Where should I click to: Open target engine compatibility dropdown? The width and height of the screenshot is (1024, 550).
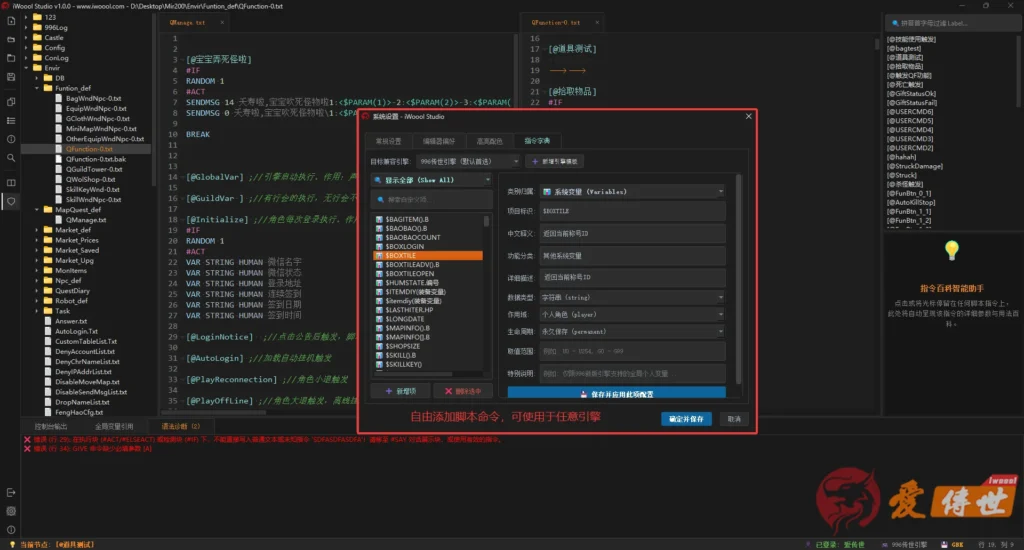tap(468, 161)
